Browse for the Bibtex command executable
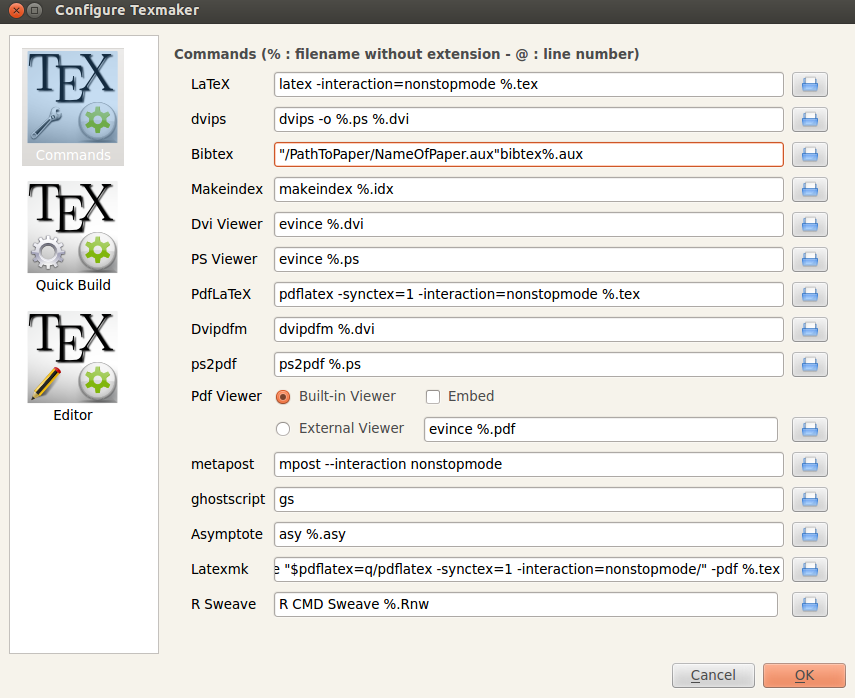This screenshot has height=698, width=855. coord(810,154)
